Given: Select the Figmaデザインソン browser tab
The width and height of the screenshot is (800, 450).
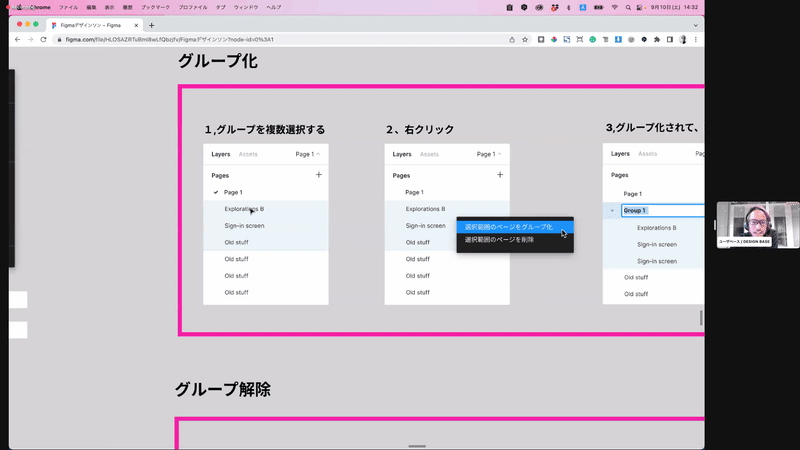Looking at the screenshot, I should click(x=93, y=25).
